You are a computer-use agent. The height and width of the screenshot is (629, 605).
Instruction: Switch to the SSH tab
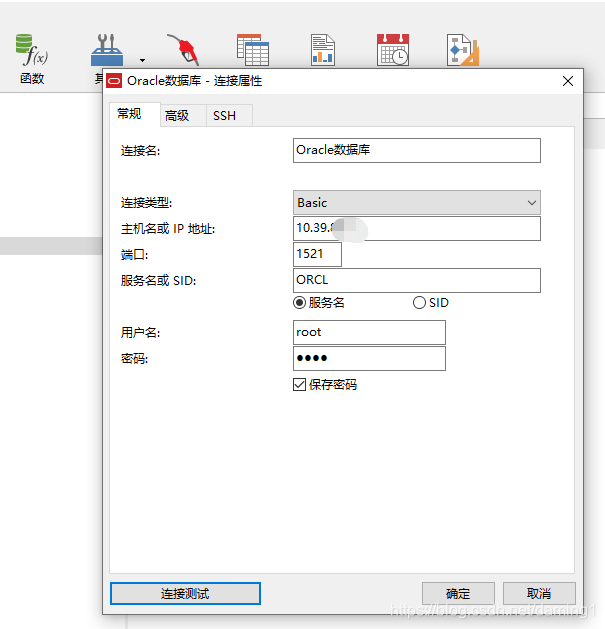[229, 116]
